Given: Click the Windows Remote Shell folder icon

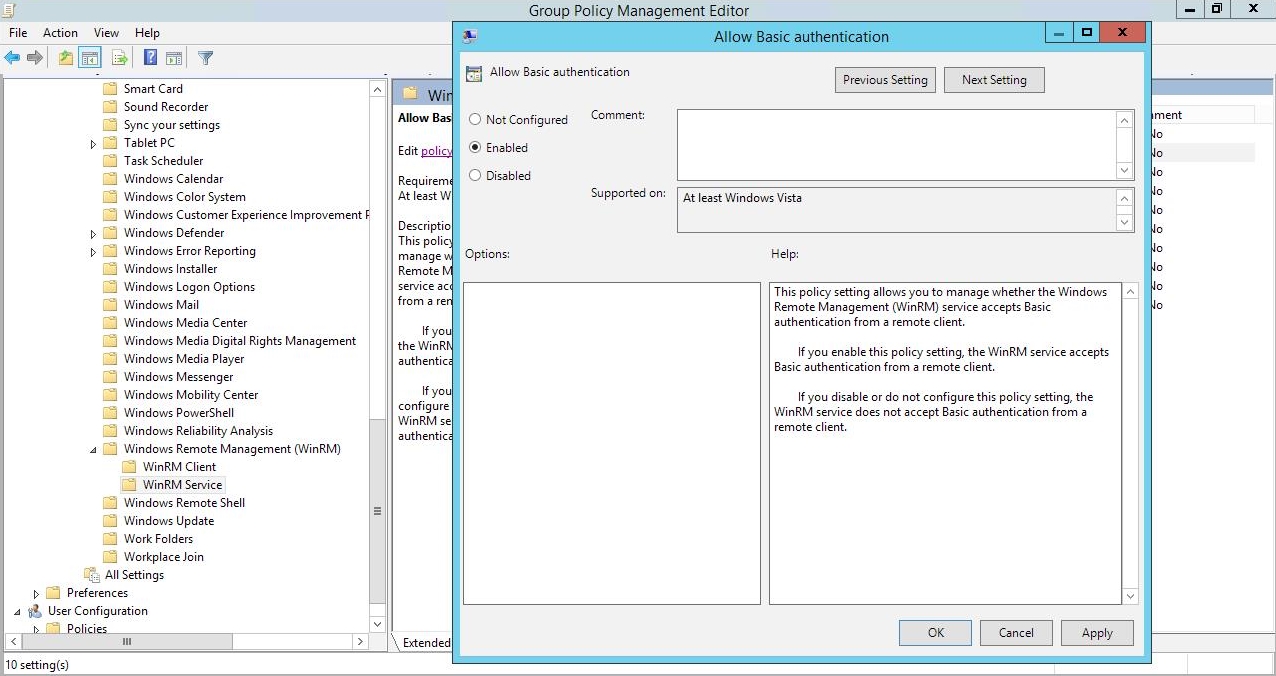Looking at the screenshot, I should (110, 503).
